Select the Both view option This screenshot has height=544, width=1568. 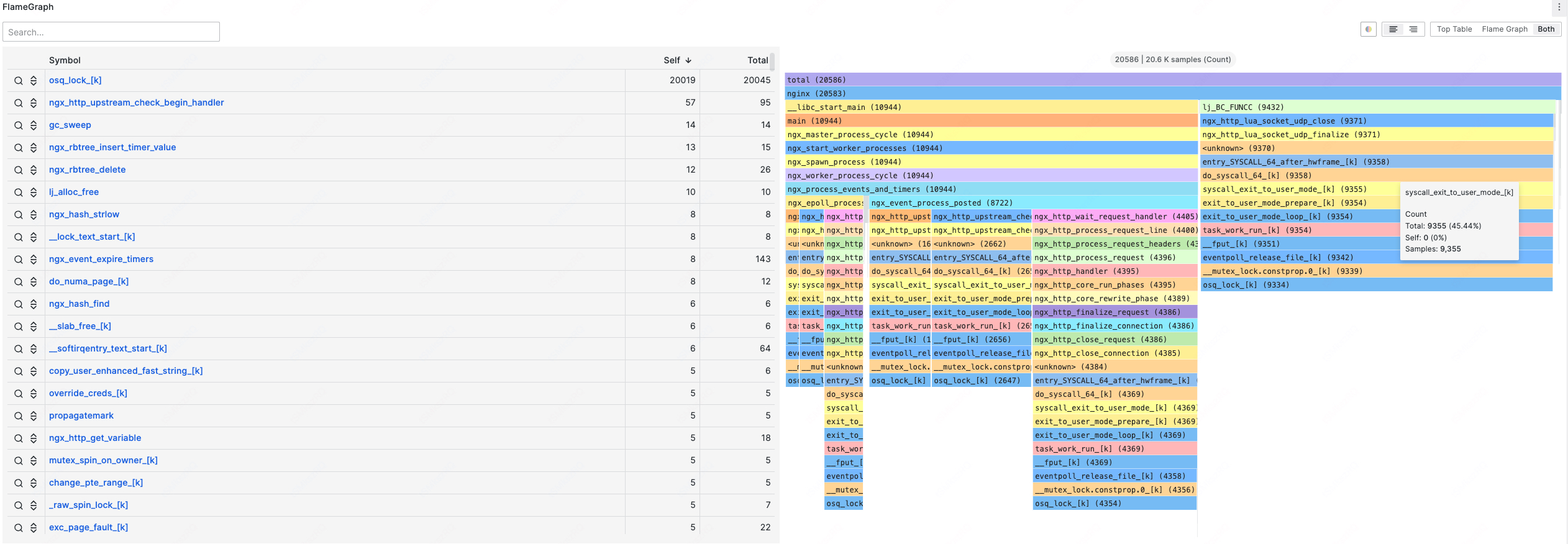tap(1546, 29)
